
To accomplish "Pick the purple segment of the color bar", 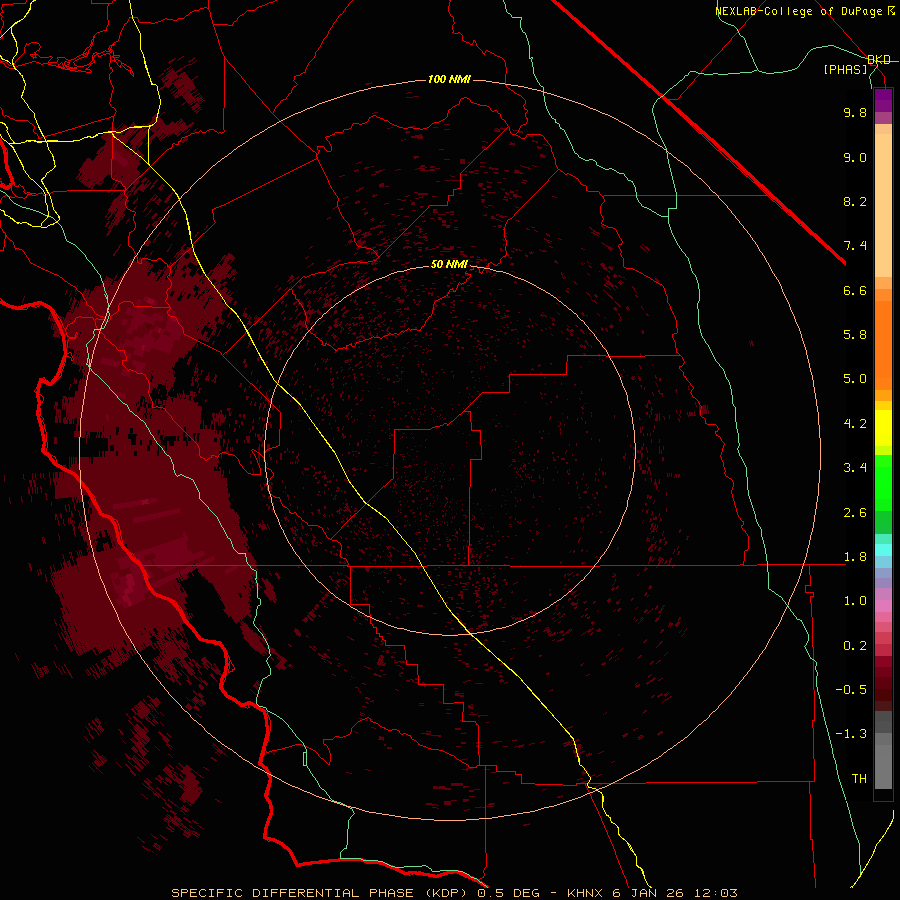I will (x=883, y=100).
